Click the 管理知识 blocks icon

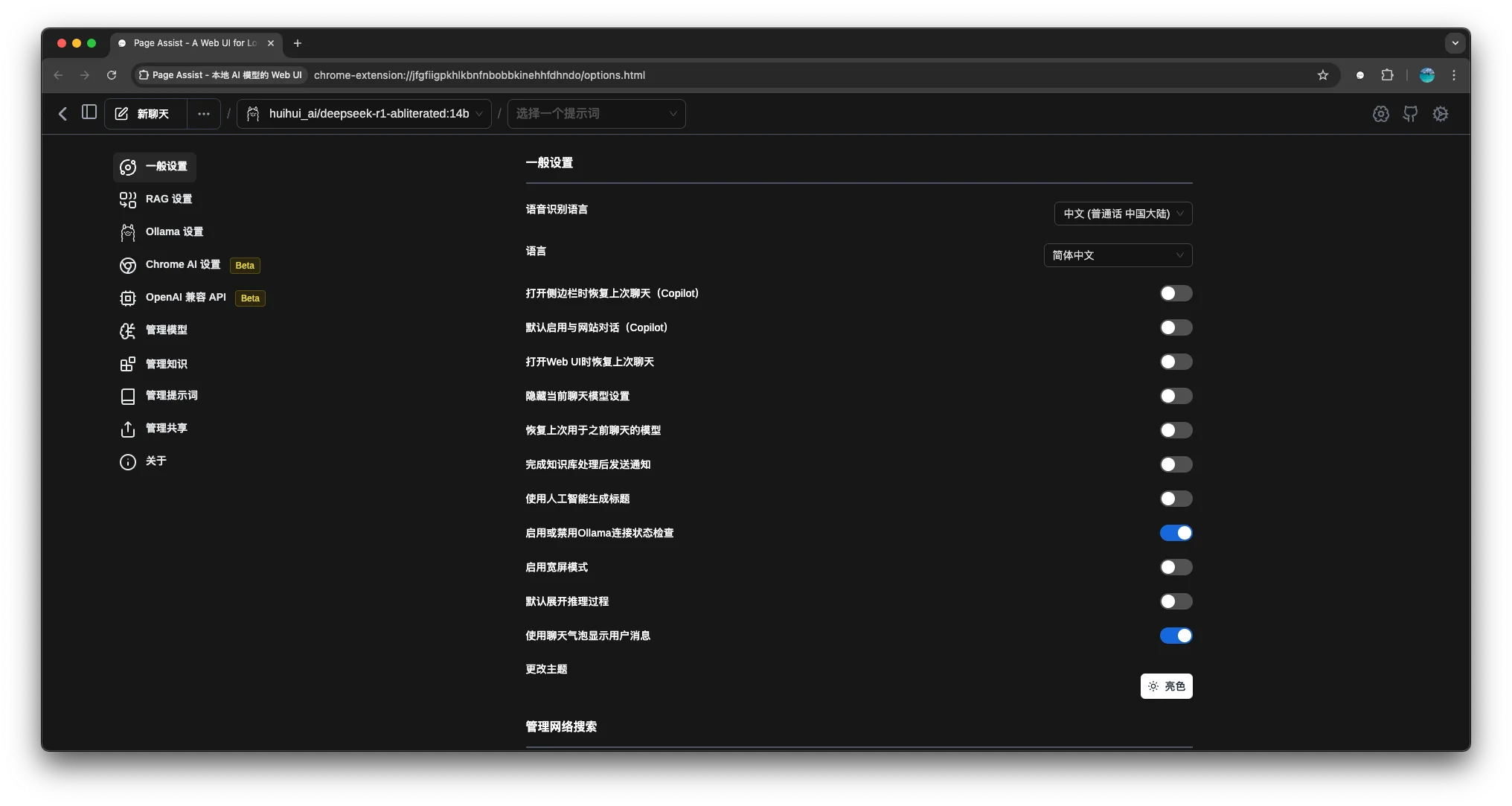coord(128,364)
